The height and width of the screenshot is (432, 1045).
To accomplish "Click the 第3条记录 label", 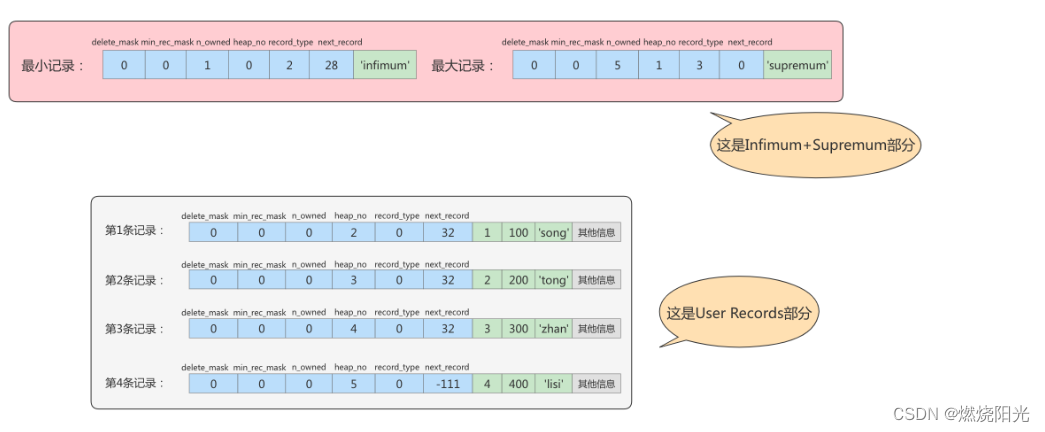I will pyautogui.click(x=135, y=329).
